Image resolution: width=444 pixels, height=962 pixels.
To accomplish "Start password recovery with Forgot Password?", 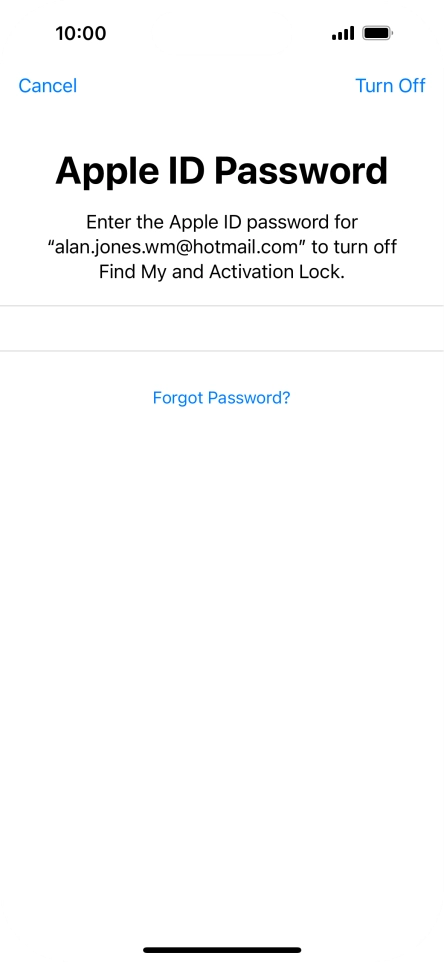I will click(221, 398).
